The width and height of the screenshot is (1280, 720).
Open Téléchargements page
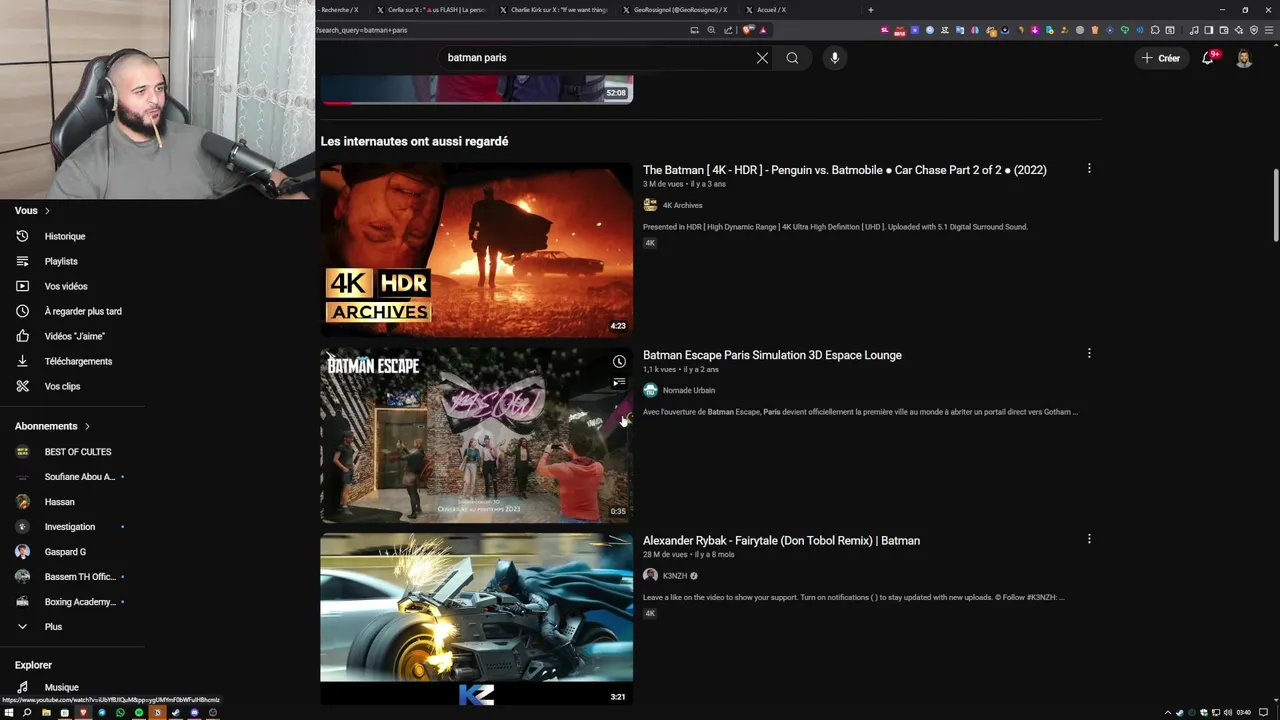[78, 361]
